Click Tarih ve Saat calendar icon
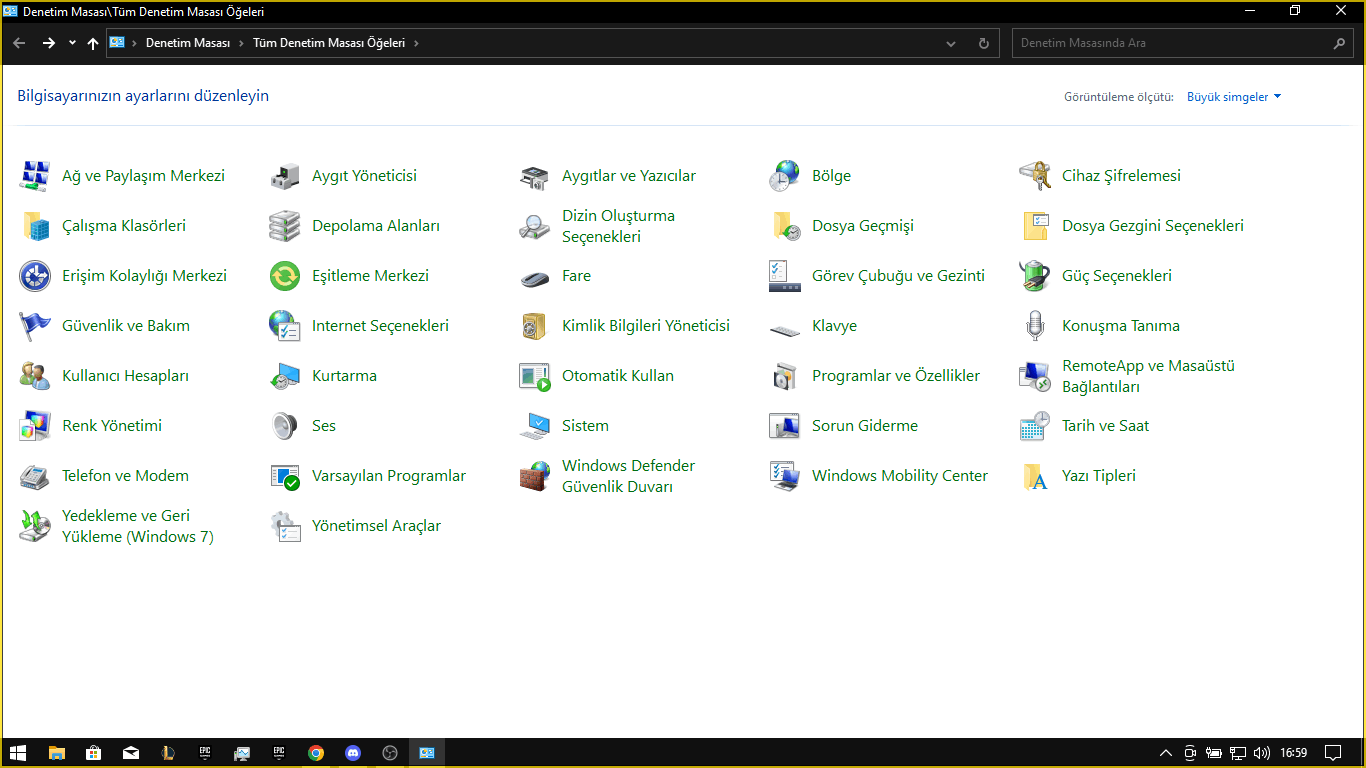Viewport: 1366px width, 768px height. pos(1035,426)
